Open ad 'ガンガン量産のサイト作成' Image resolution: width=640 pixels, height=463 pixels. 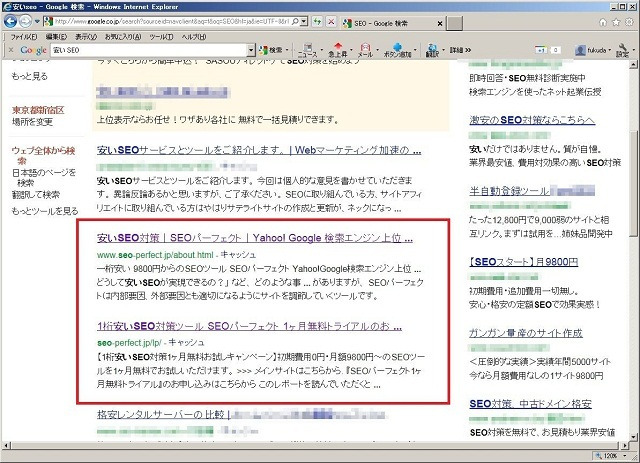point(526,333)
